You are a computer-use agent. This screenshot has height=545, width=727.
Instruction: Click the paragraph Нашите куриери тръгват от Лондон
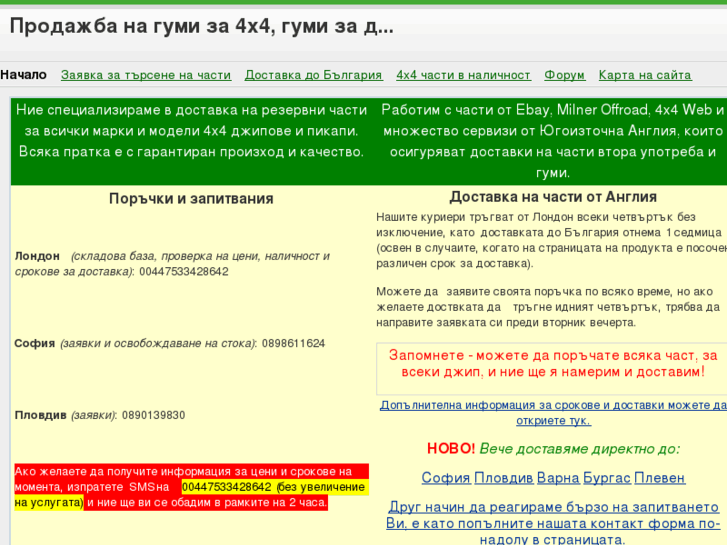(x=551, y=240)
